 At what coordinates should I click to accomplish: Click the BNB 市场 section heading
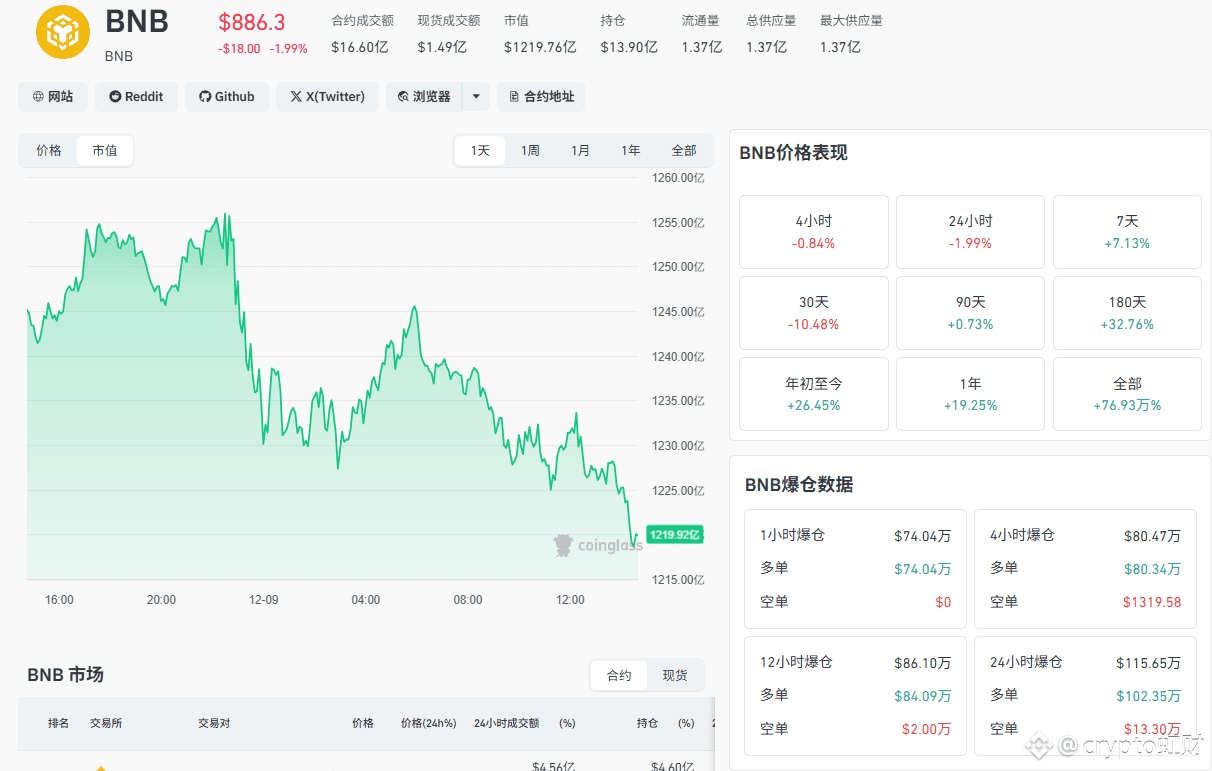click(66, 675)
